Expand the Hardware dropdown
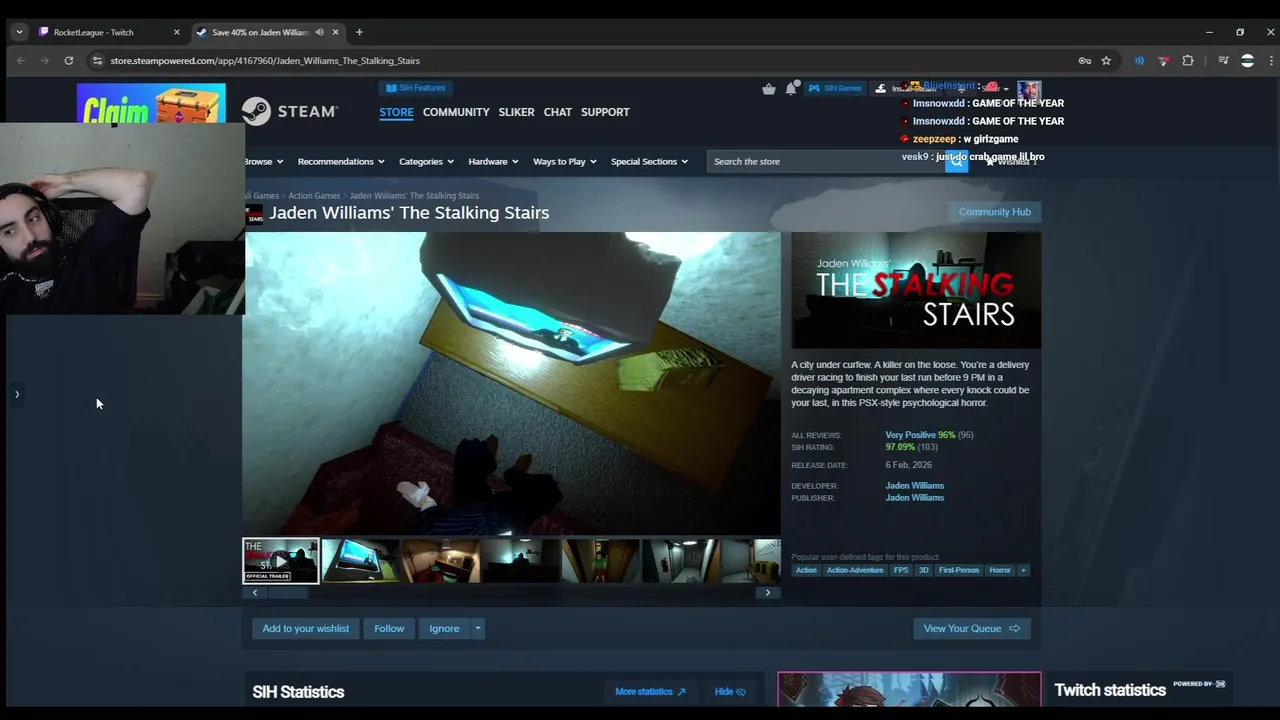 (x=493, y=161)
